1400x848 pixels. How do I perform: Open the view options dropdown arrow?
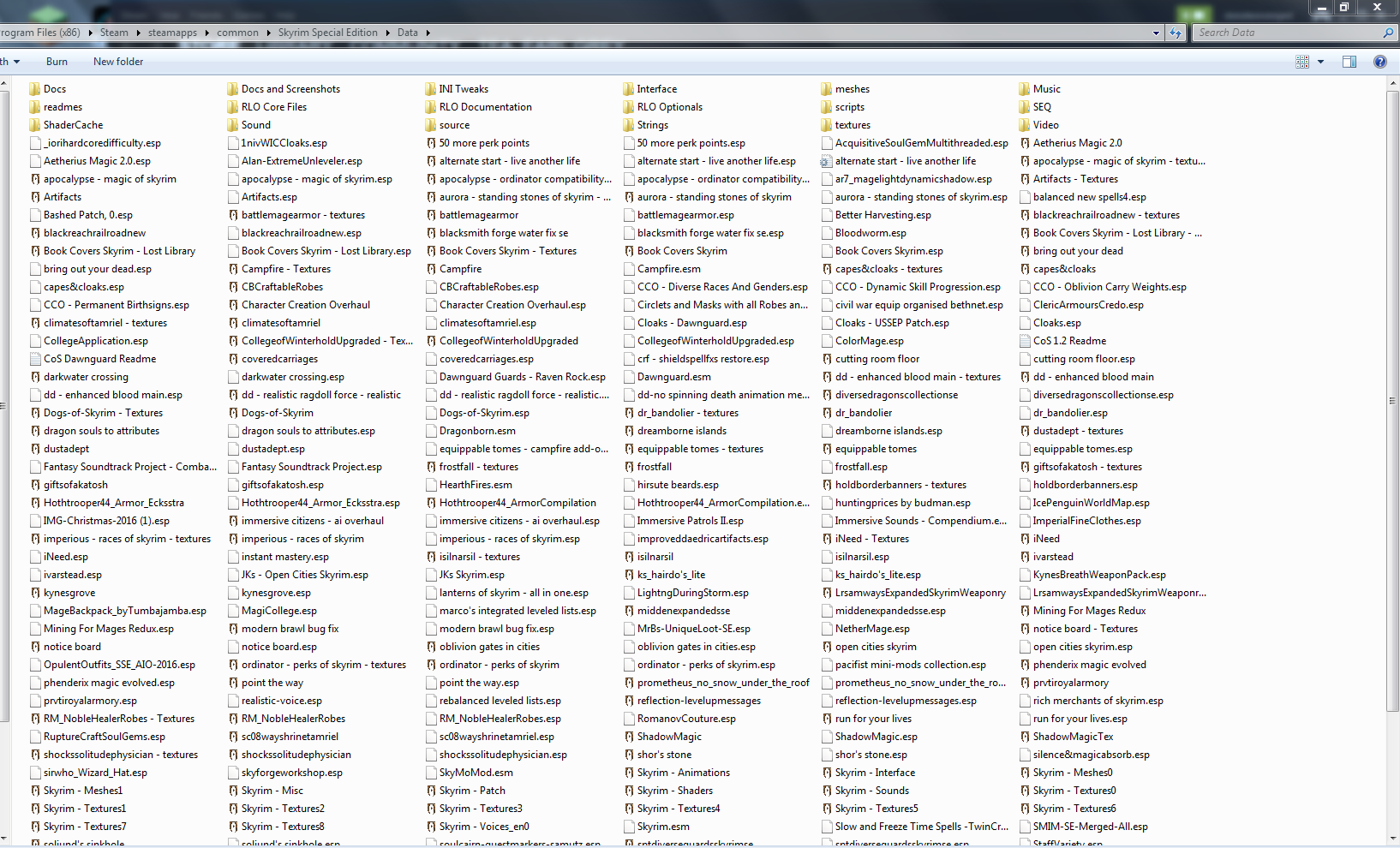click(1320, 62)
